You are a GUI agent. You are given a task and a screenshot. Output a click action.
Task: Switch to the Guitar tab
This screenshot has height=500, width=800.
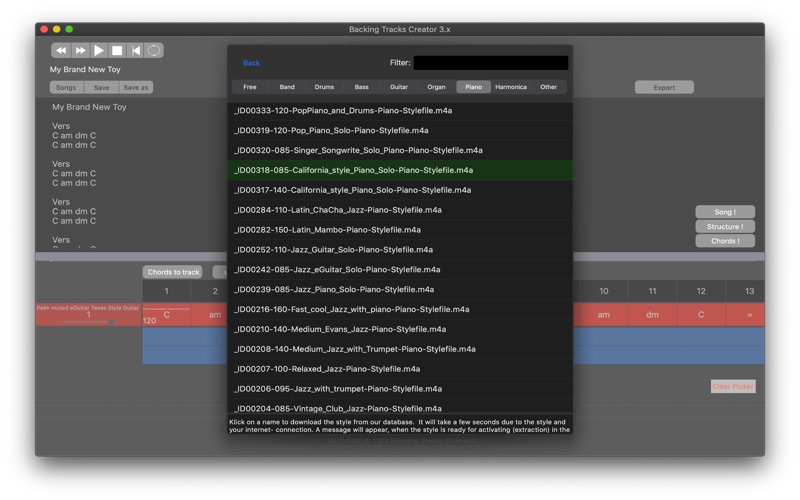point(398,87)
